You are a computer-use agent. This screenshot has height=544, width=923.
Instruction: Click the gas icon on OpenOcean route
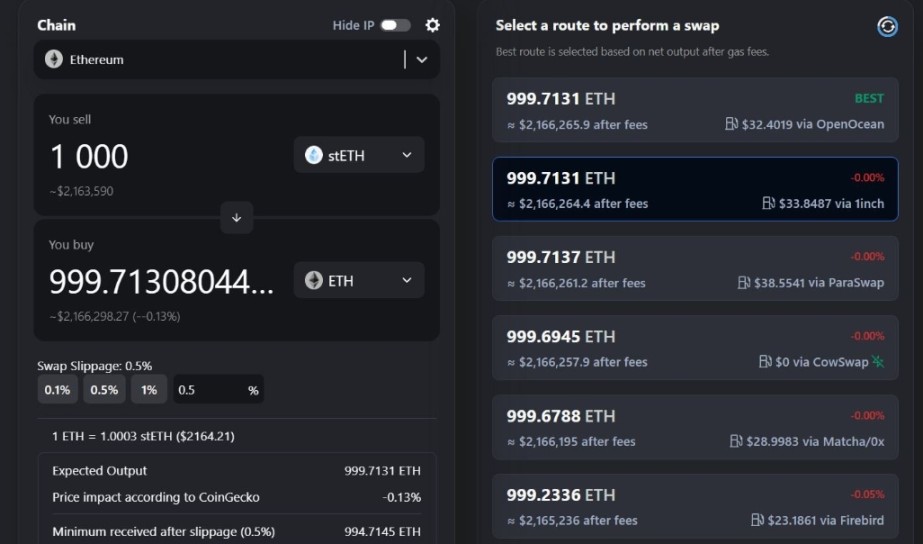click(x=732, y=125)
